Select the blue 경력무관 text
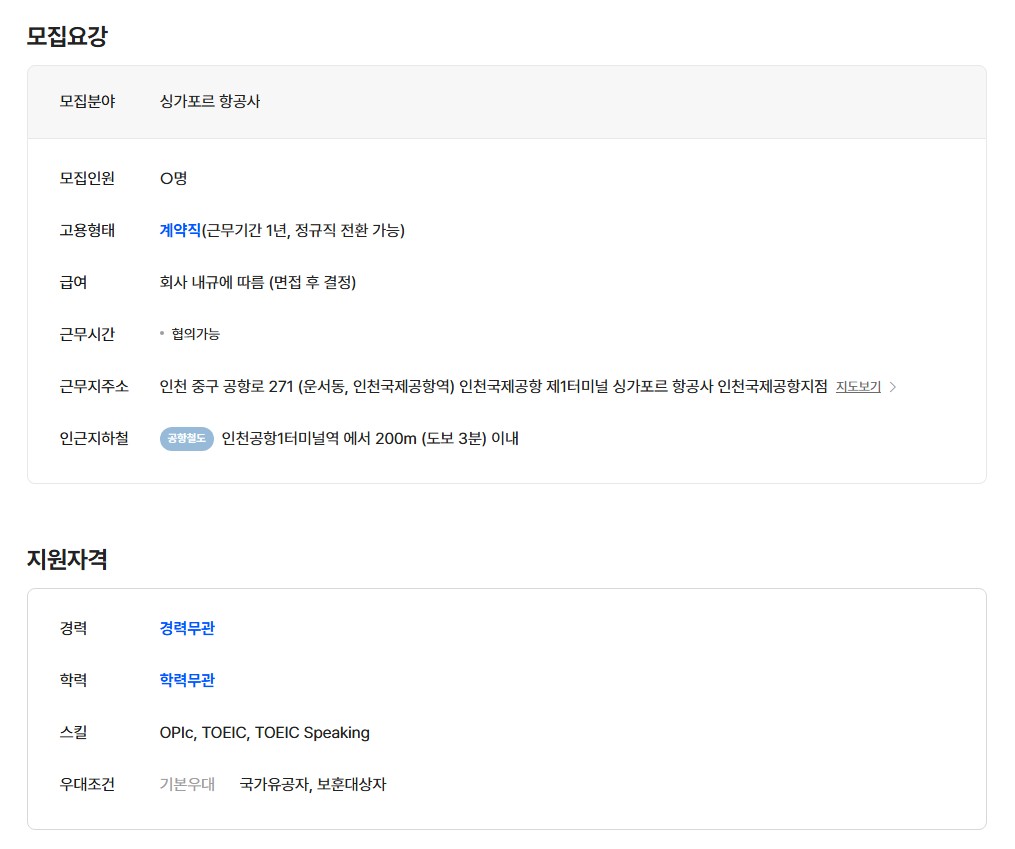 [x=187, y=629]
